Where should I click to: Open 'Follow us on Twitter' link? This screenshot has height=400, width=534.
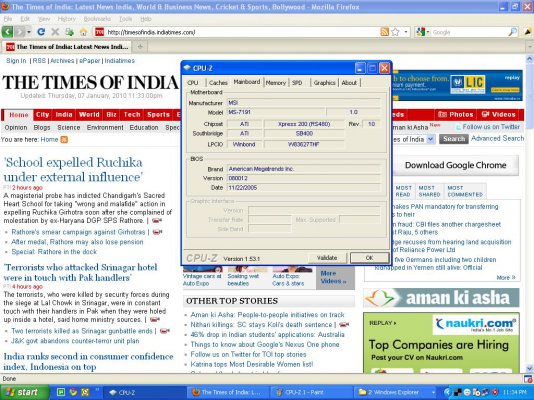pos(491,127)
